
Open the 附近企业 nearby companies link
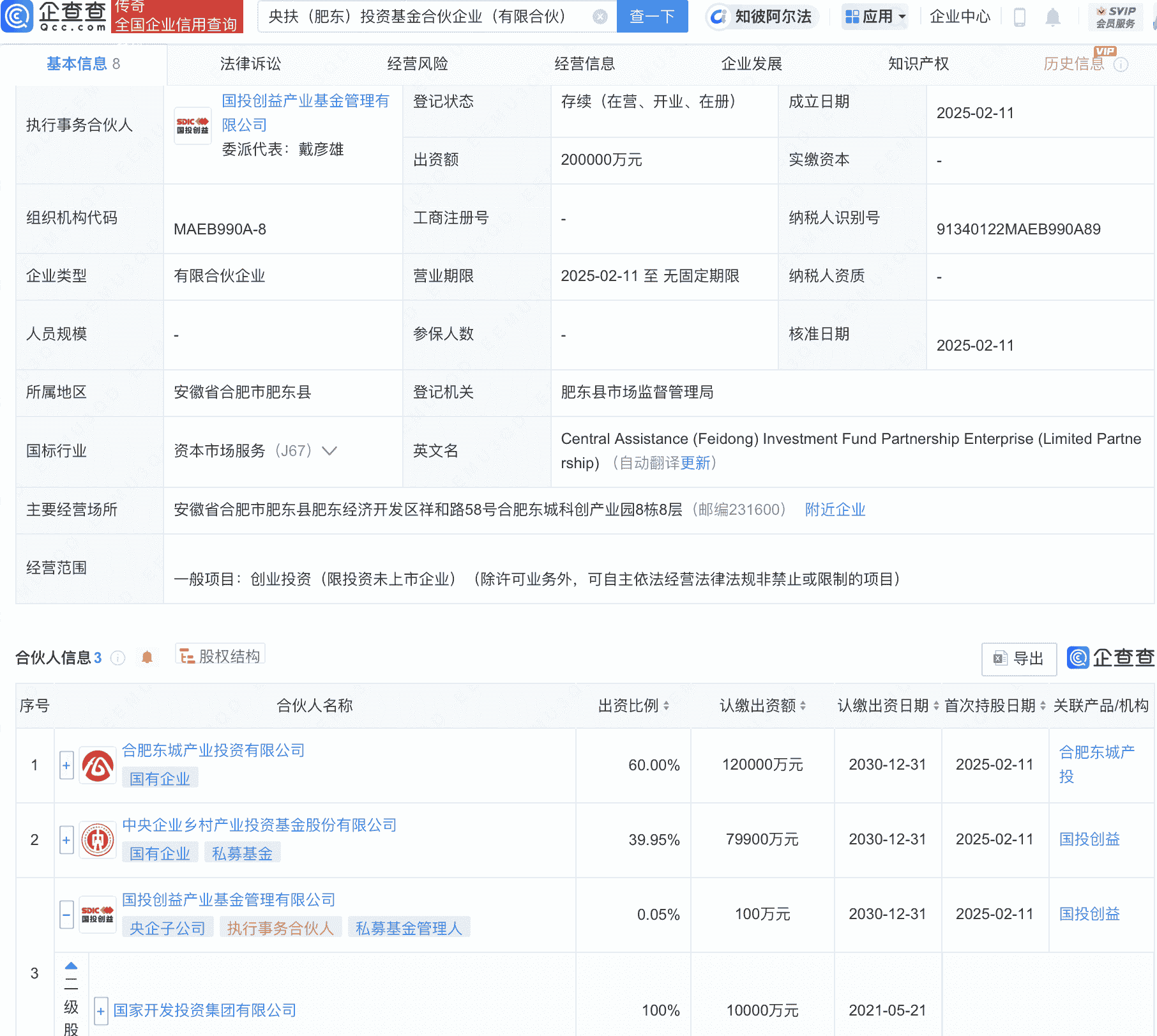(x=835, y=510)
